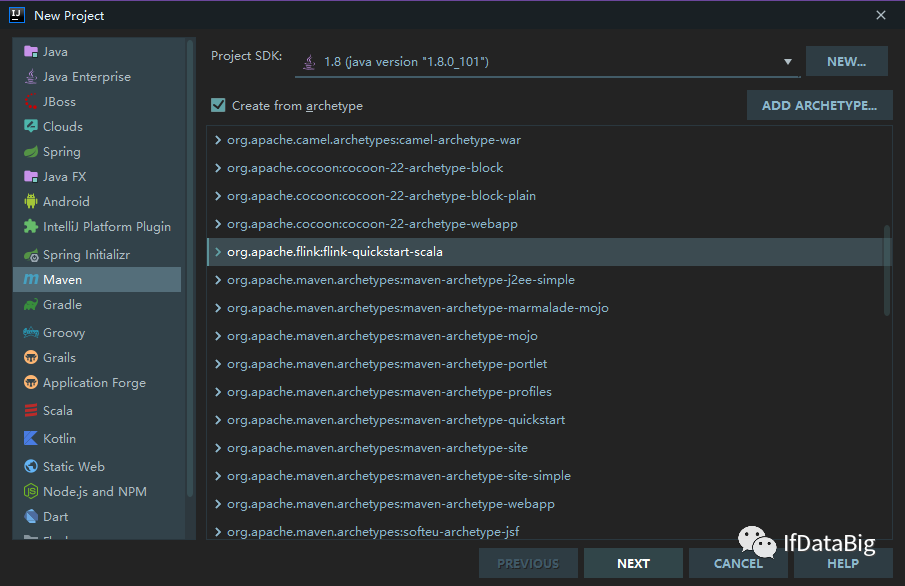The image size is (905, 586).
Task: Expand flink-quickstart-scala archetype
Action: [x=218, y=252]
